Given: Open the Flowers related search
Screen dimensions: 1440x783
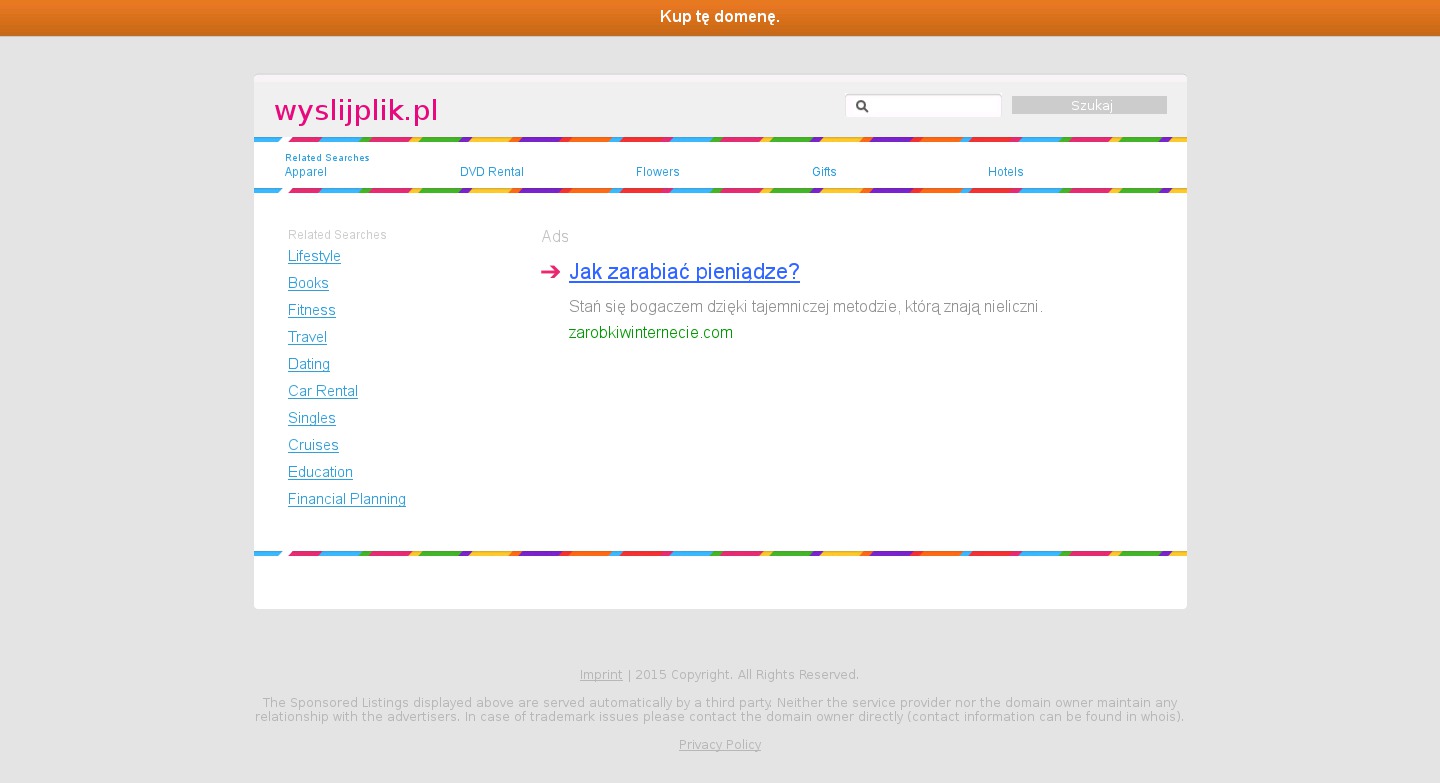Looking at the screenshot, I should click(658, 172).
